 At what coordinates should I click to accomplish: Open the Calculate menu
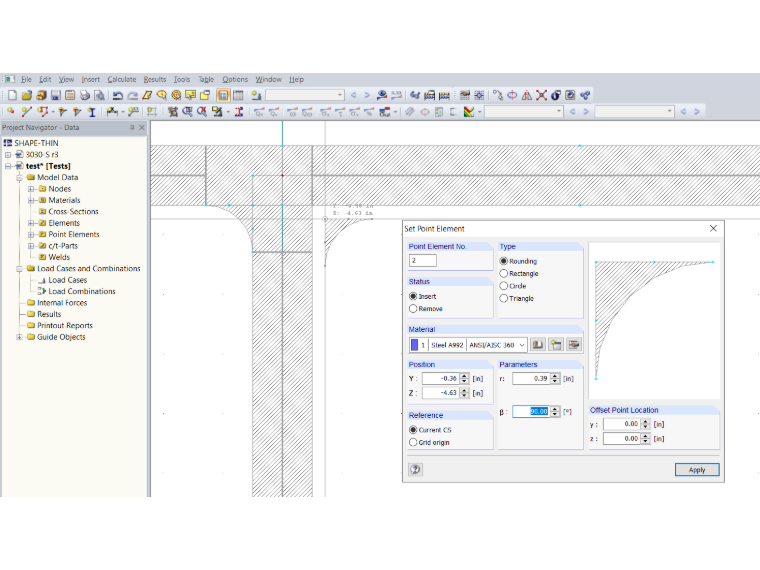(x=122, y=79)
